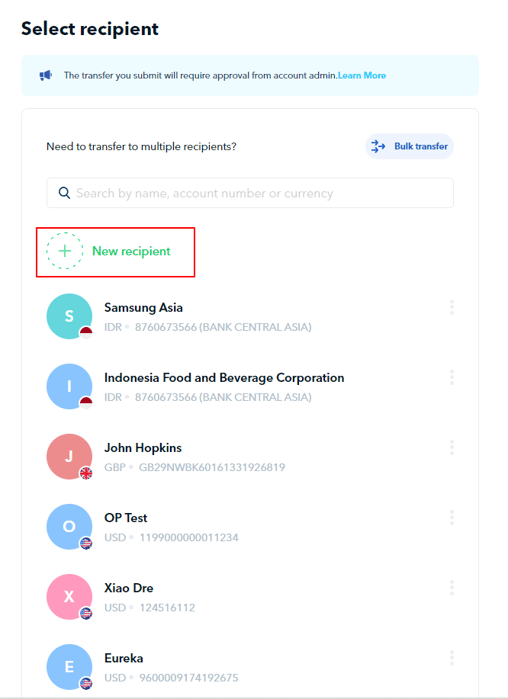The height and width of the screenshot is (699, 508).
Task: Click the megaphone announcement icon
Action: point(46,75)
